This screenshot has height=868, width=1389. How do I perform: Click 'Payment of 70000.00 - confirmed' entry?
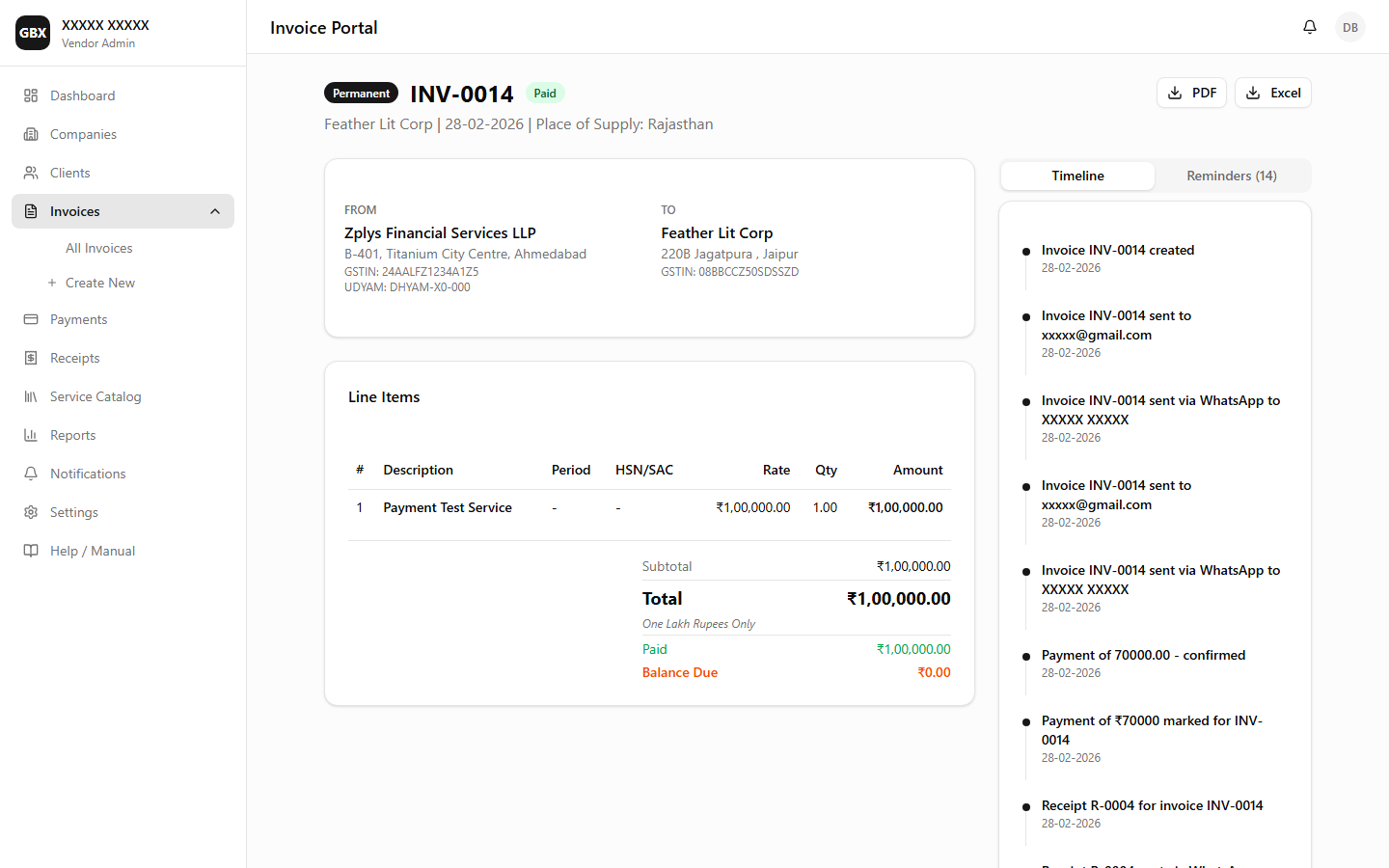click(x=1143, y=655)
